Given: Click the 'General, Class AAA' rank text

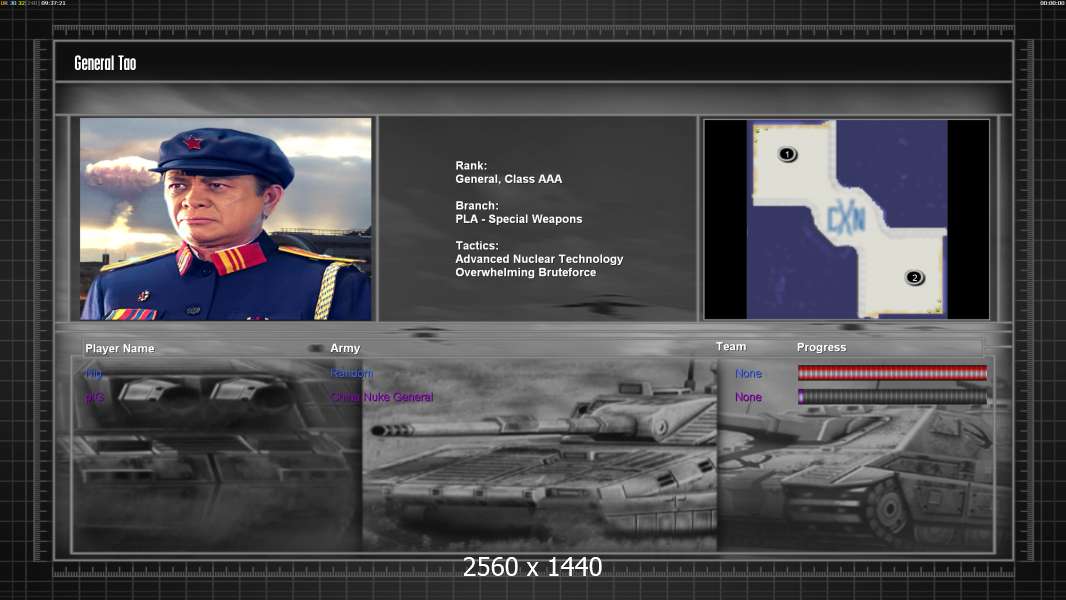Looking at the screenshot, I should click(509, 179).
